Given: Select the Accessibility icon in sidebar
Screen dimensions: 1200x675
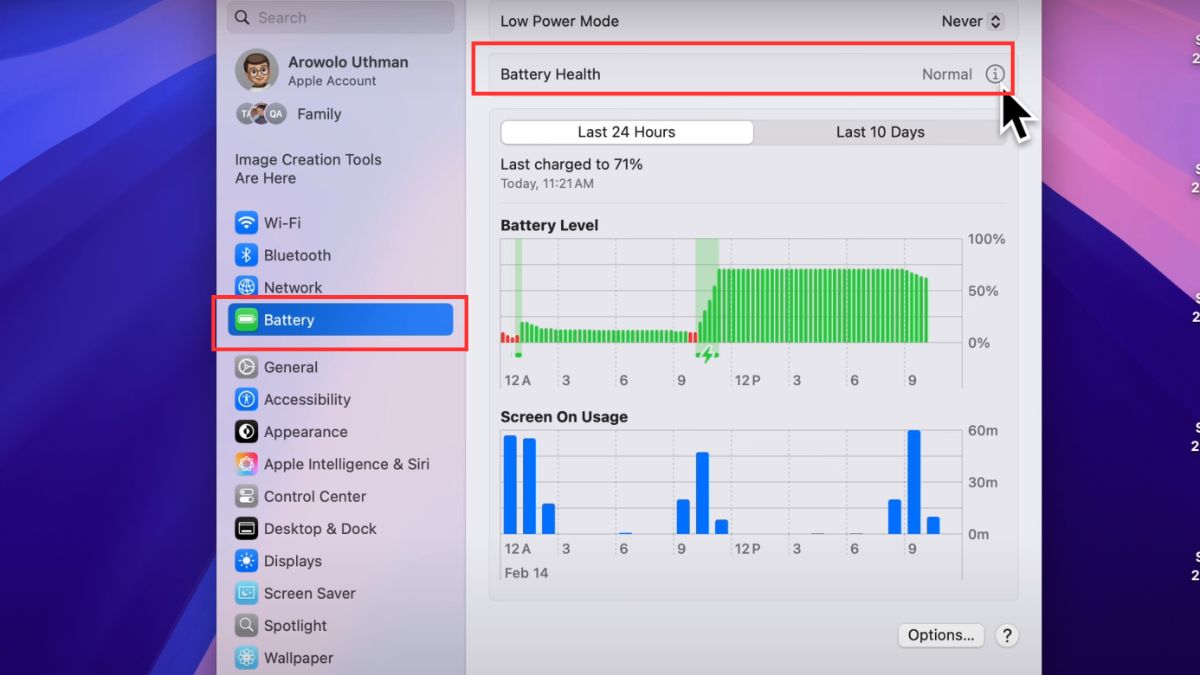Looking at the screenshot, I should [246, 399].
